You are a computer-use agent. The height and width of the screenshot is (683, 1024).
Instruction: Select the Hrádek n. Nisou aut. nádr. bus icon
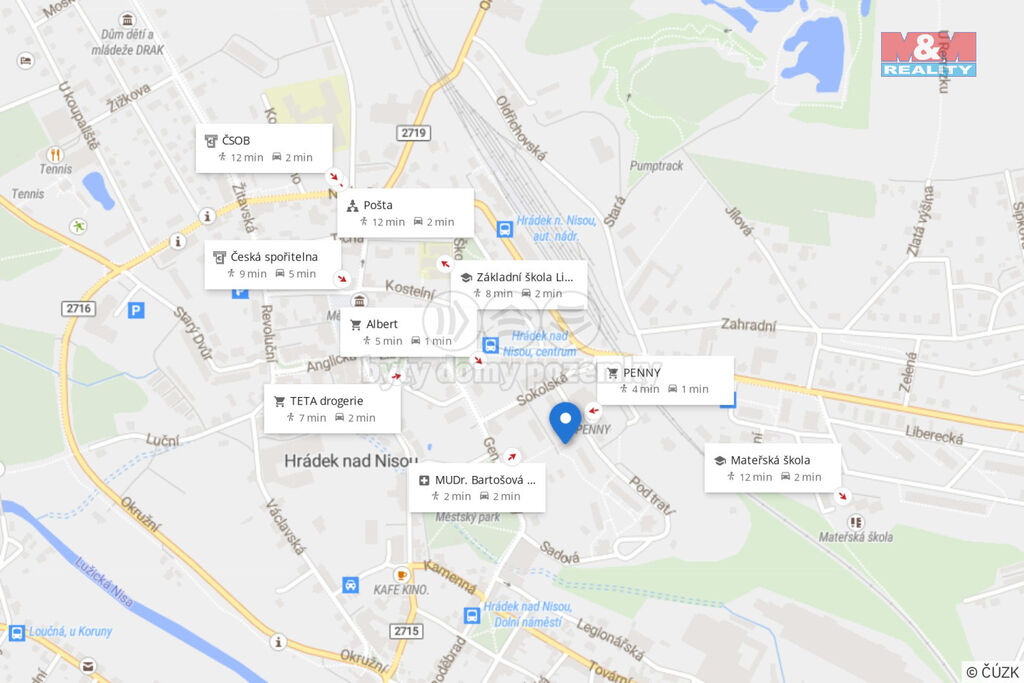(504, 229)
